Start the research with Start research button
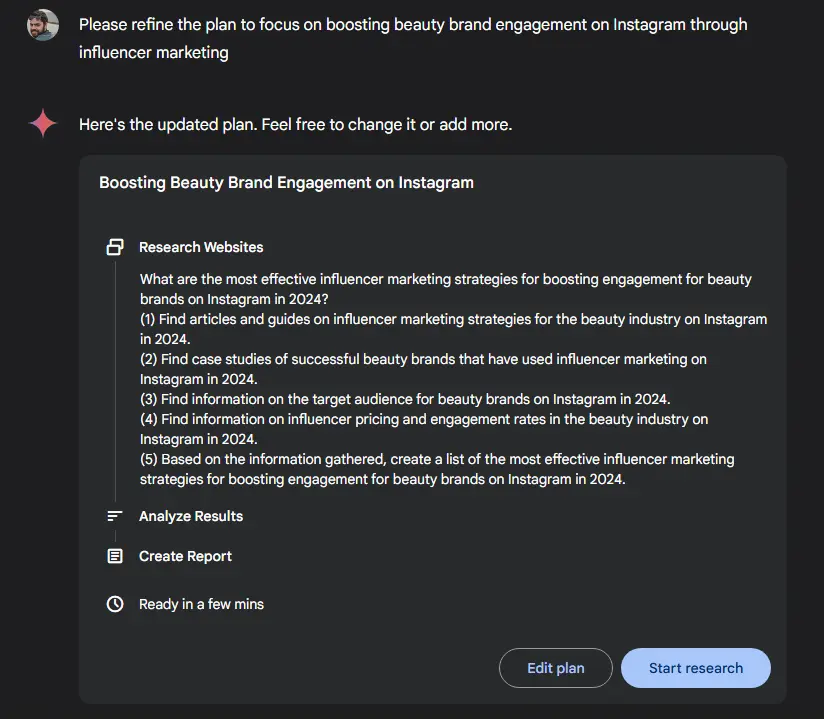This screenshot has height=719, width=824. click(x=695, y=668)
